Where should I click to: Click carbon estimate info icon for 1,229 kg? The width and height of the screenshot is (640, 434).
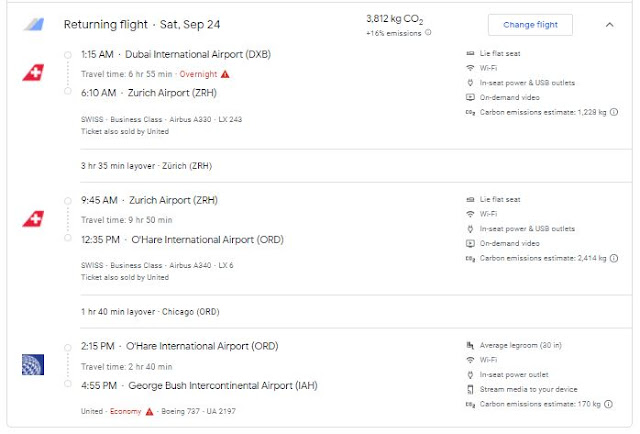(612, 113)
